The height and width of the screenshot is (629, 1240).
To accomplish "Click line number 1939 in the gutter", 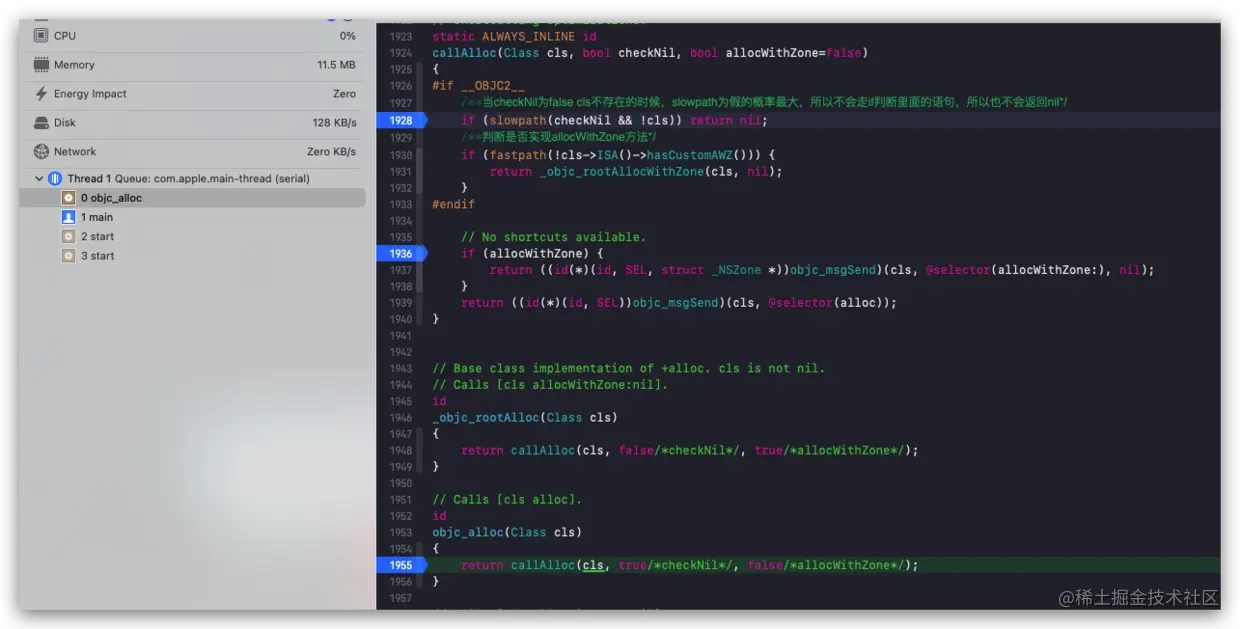I will pos(400,302).
